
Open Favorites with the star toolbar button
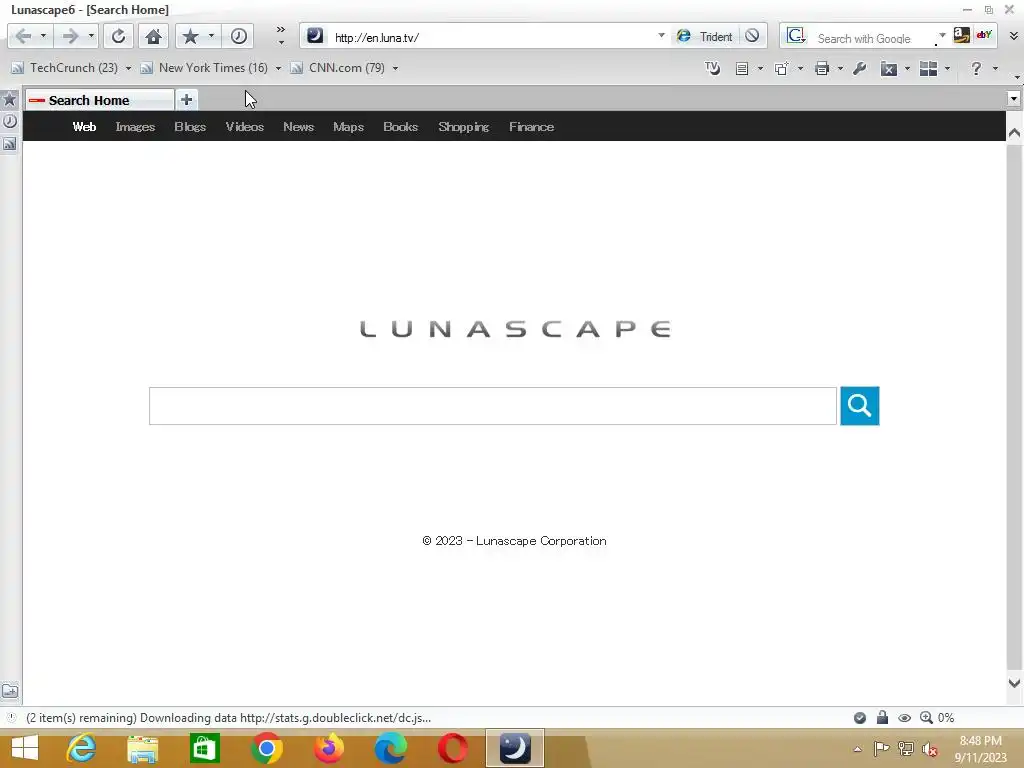[x=190, y=36]
